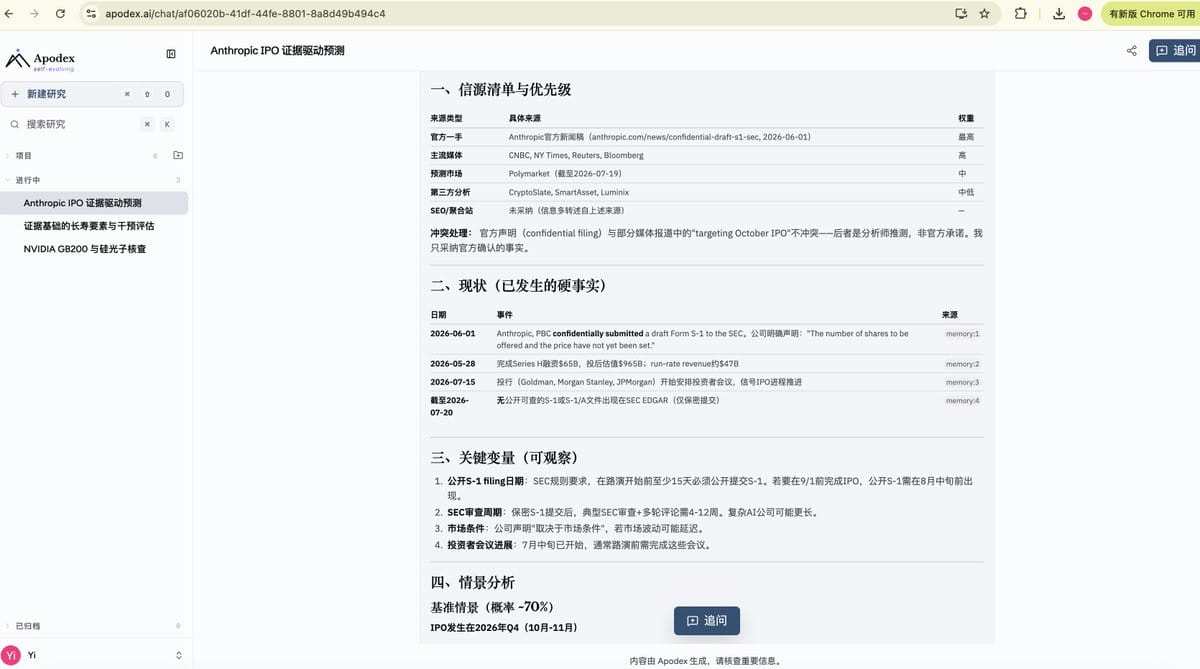This screenshot has width=1200, height=669.
Task: Click CryptoSlate, SmartAsset, Luminix cell
Action: [x=569, y=192]
